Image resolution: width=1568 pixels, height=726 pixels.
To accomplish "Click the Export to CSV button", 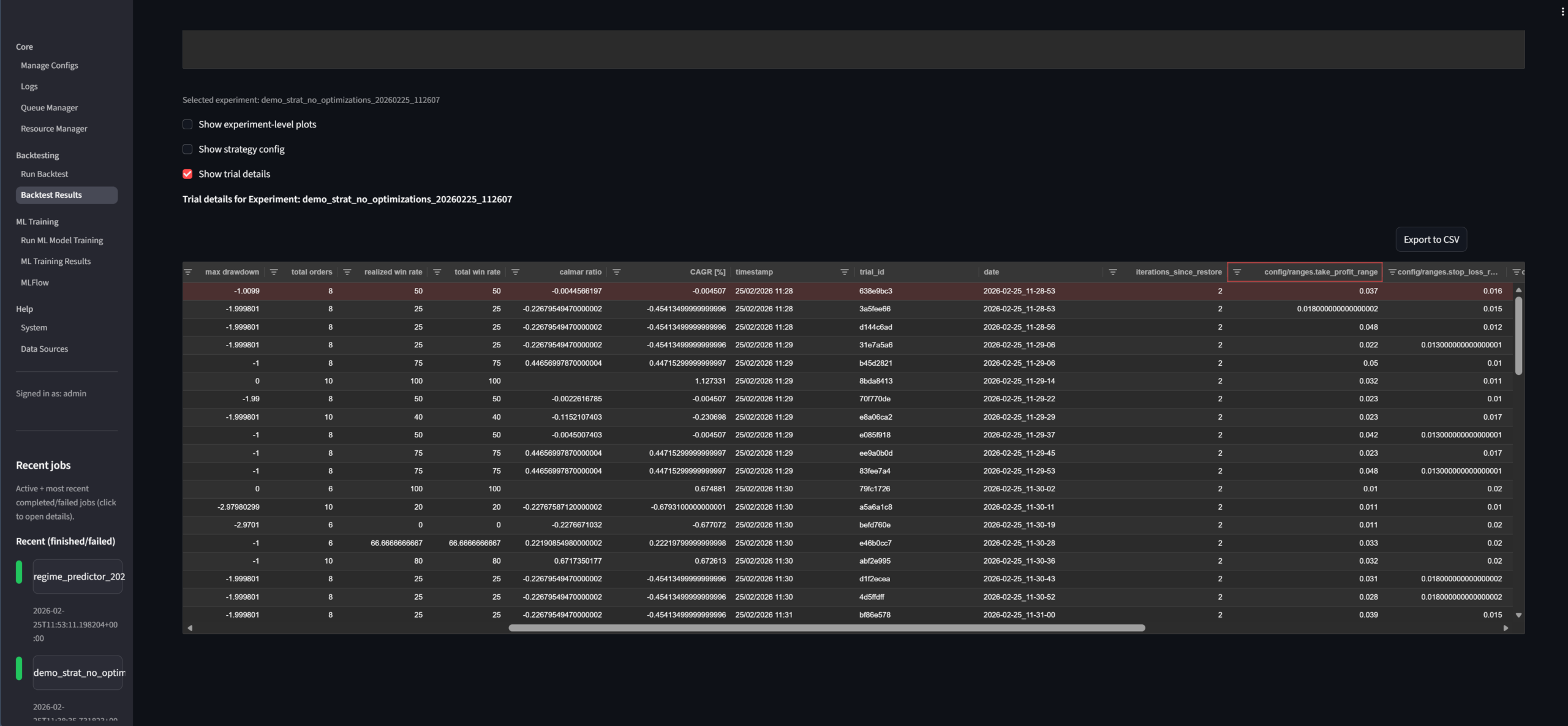I will click(x=1431, y=240).
